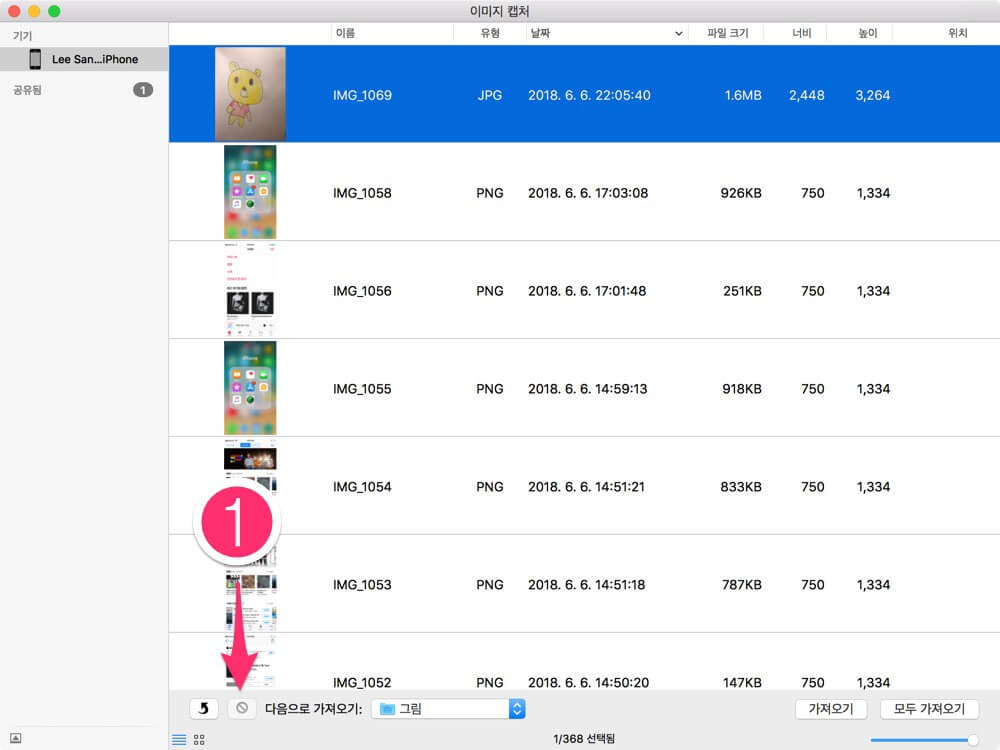Click the IMG_1055 file name
The height and width of the screenshot is (750, 1000).
tap(362, 389)
